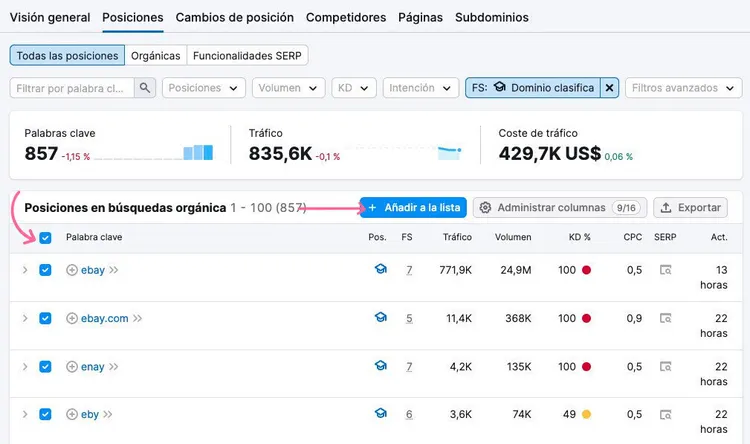Click the Exportar button
Screen dimensions: 750x444
coord(690,208)
